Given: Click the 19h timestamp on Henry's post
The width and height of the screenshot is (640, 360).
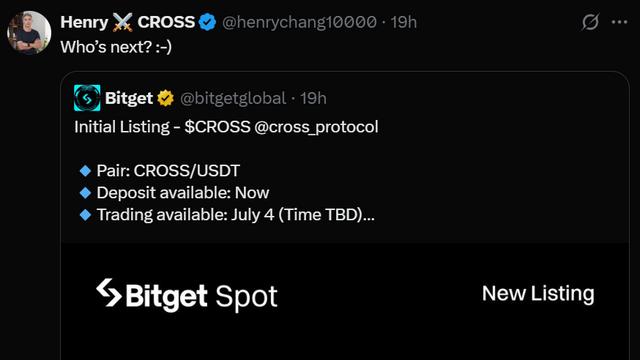Looking at the screenshot, I should [403, 22].
